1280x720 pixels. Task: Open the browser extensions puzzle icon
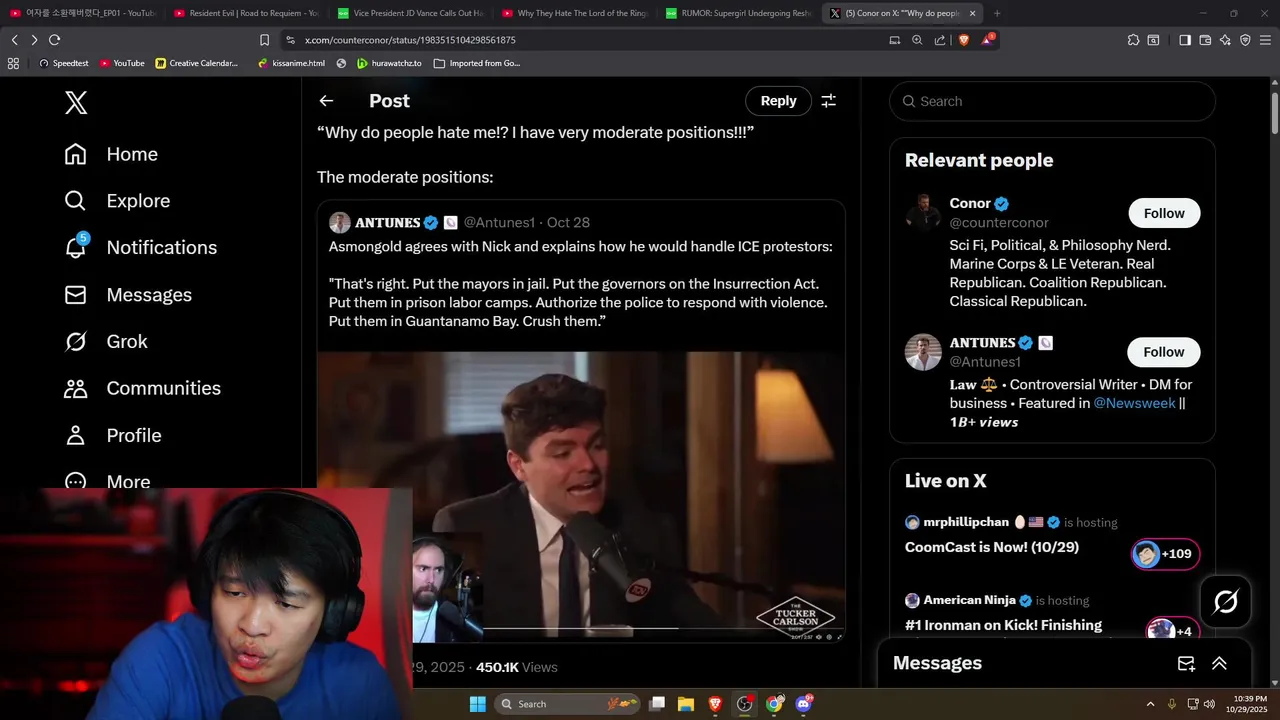pos(1133,40)
